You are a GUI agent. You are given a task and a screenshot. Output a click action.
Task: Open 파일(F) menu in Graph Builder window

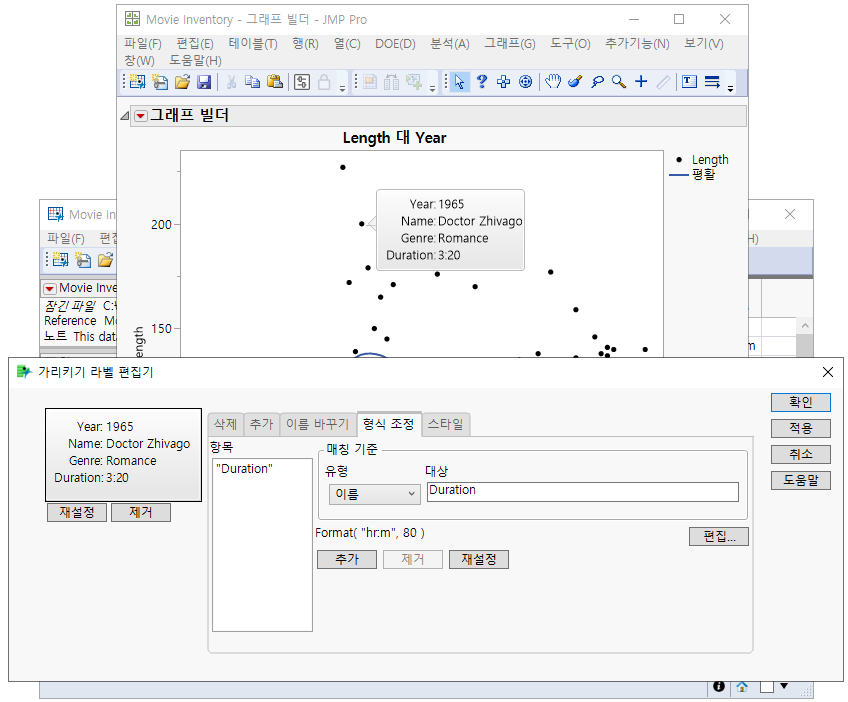click(143, 44)
